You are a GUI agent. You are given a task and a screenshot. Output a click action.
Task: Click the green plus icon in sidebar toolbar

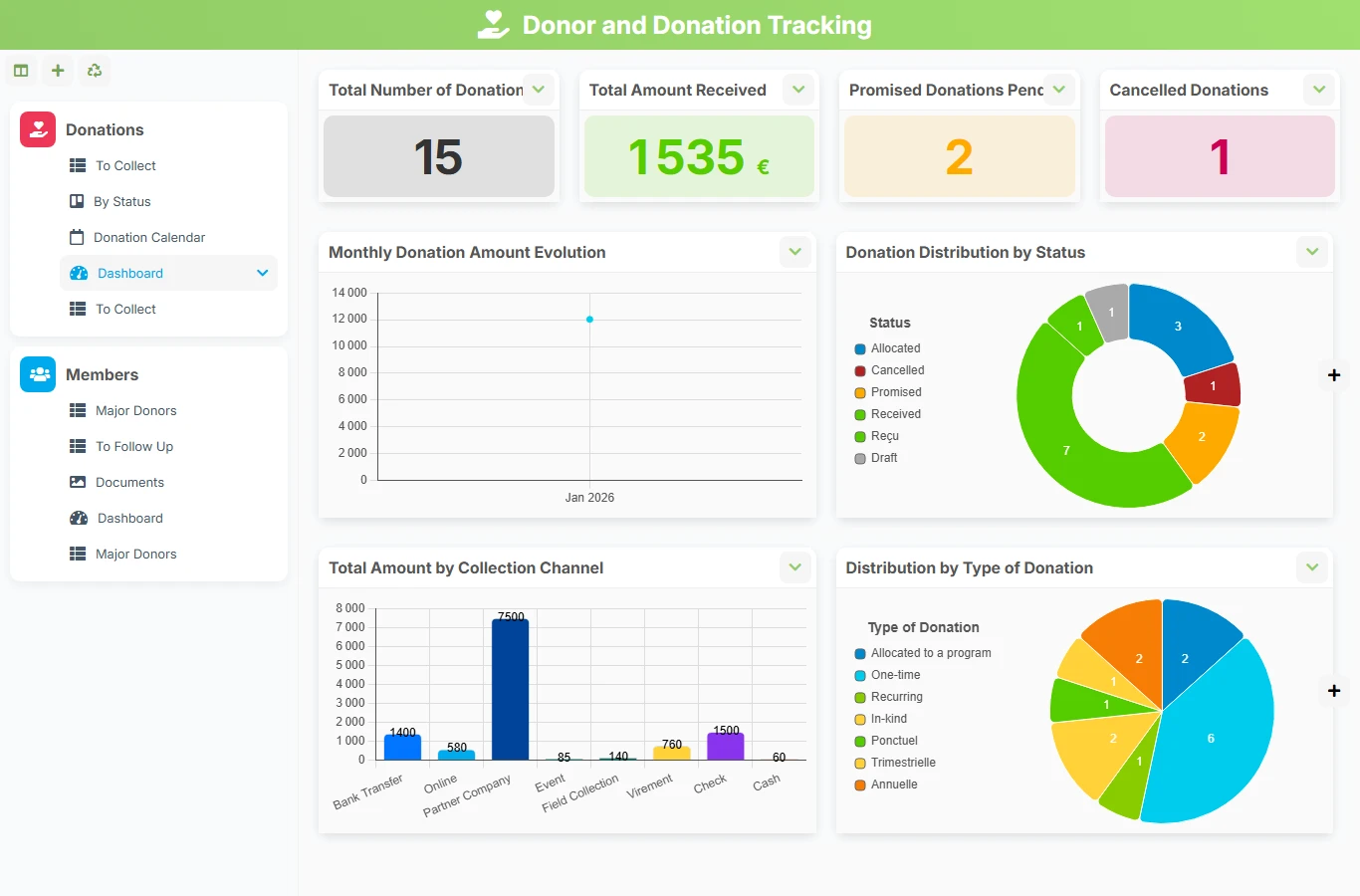58,71
